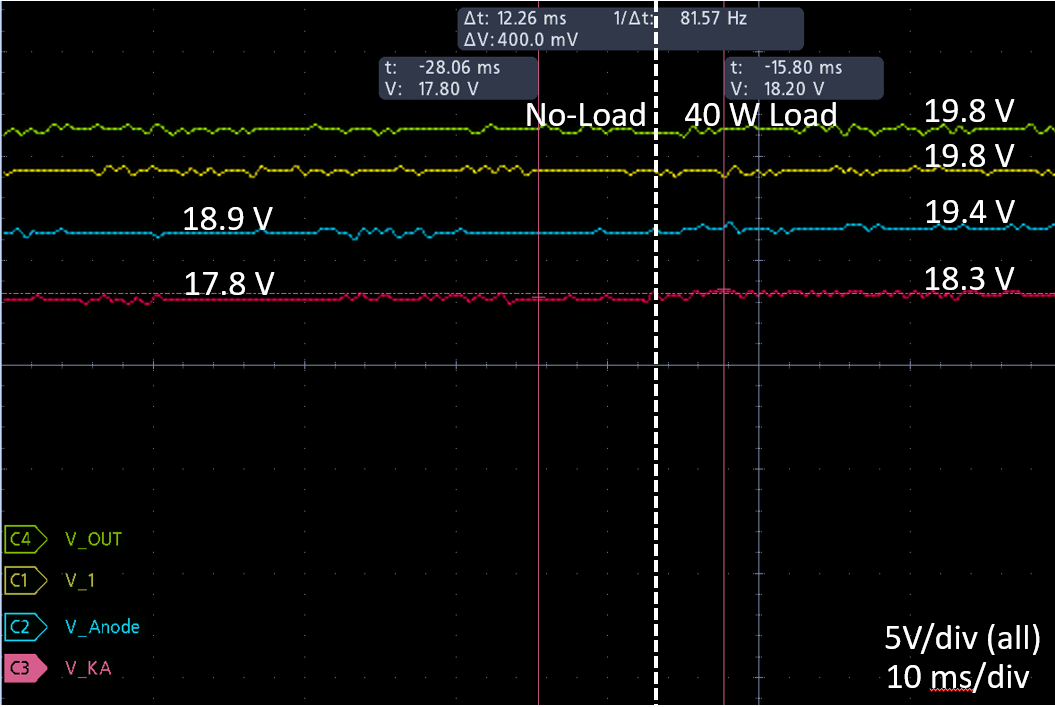Select the cyan C2 channel badge
This screenshot has width=1055, height=707.
26,627
